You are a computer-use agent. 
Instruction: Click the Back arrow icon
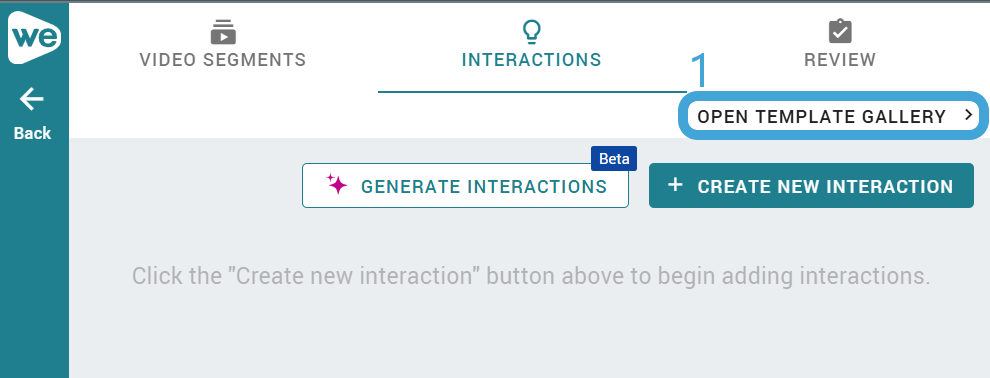(x=32, y=98)
